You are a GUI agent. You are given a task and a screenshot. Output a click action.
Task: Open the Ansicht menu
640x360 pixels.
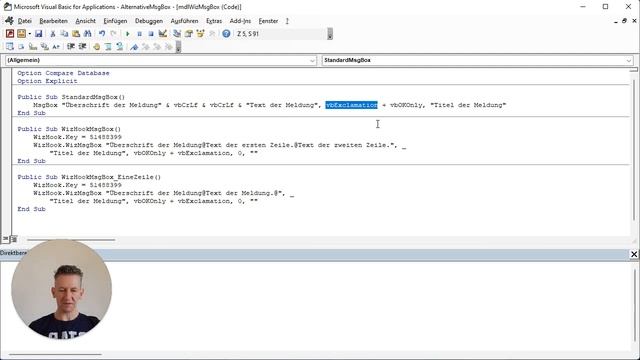[85, 21]
